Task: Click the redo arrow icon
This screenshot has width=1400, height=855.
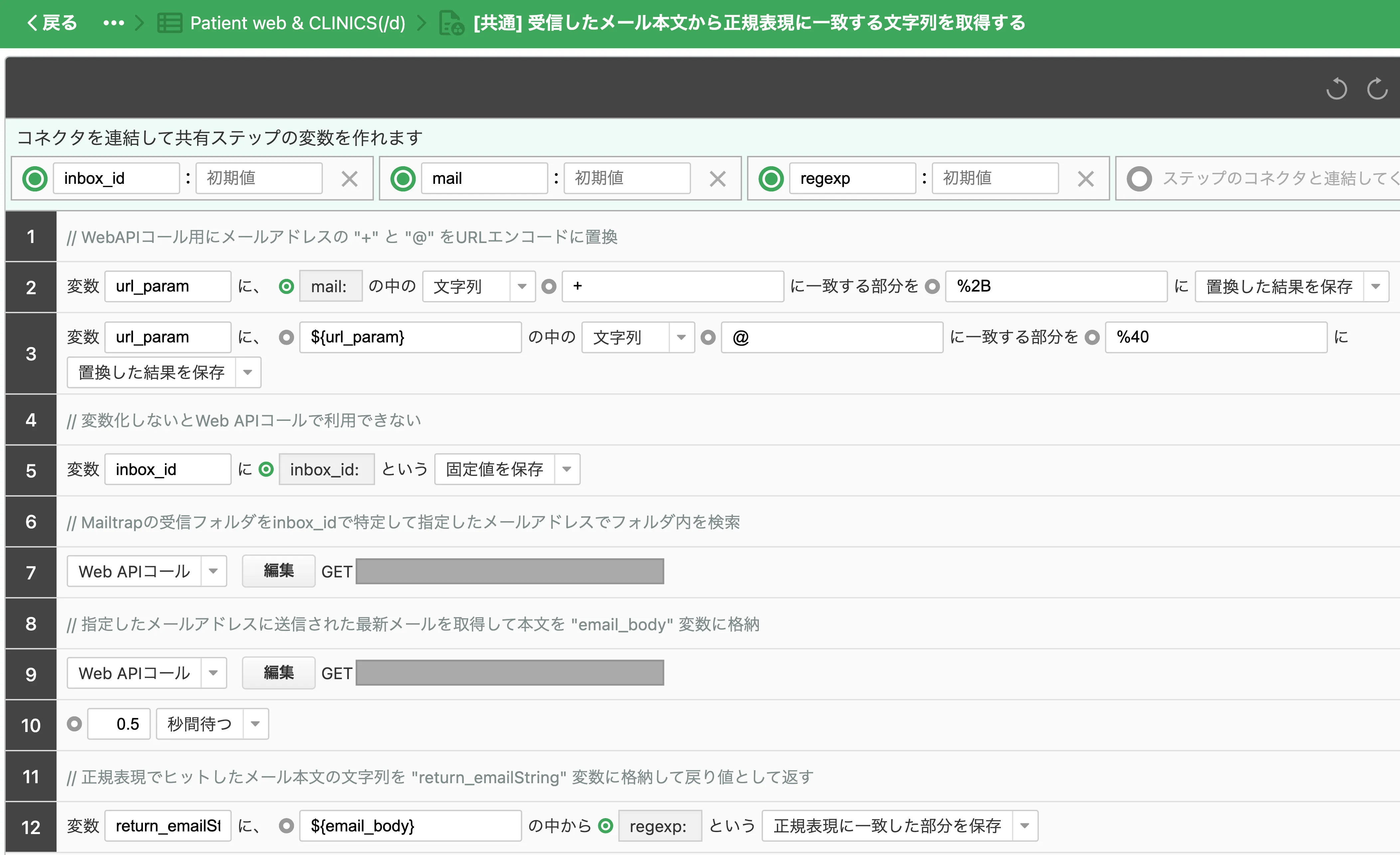Action: pyautogui.click(x=1377, y=89)
